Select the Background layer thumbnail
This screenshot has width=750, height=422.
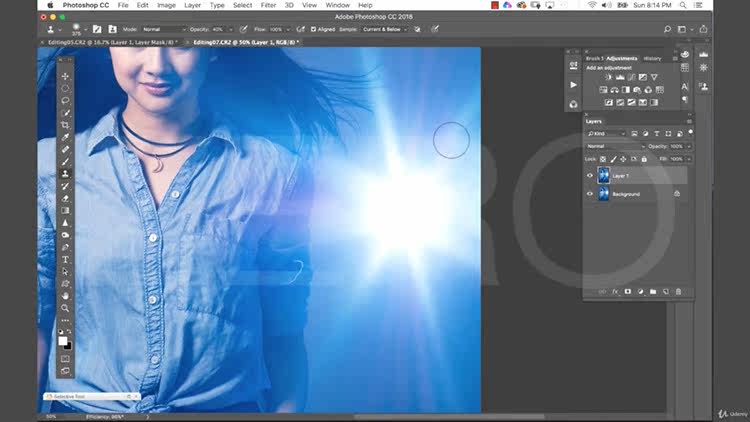pos(604,194)
